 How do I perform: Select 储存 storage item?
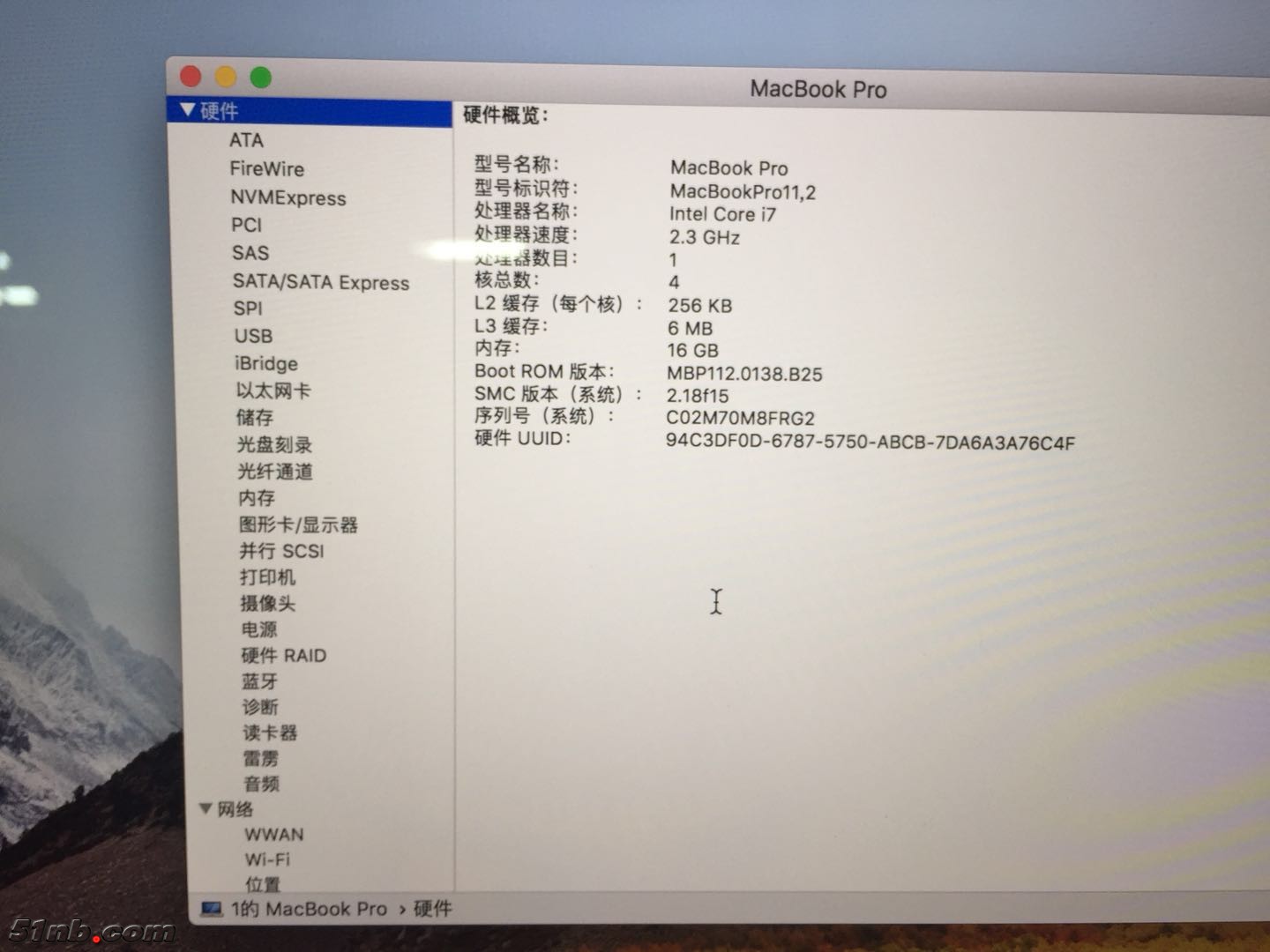point(255,417)
